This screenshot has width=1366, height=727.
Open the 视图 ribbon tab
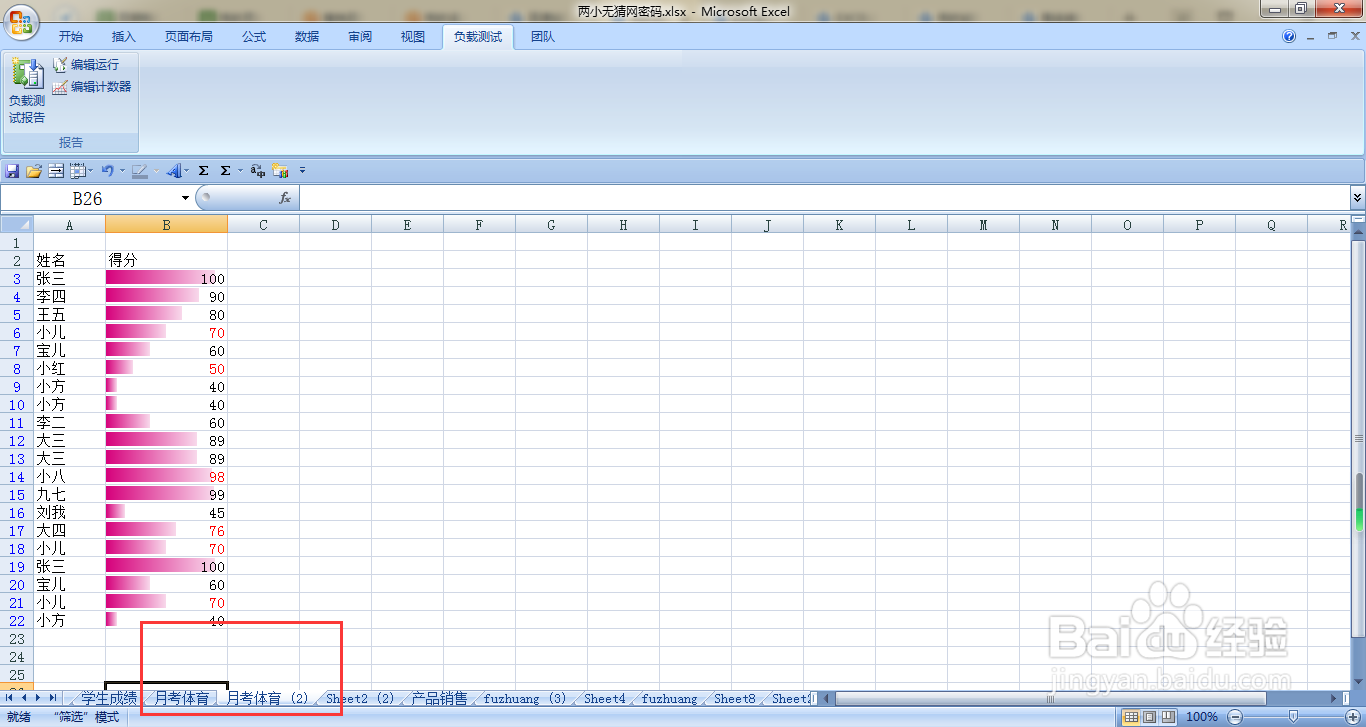point(413,37)
